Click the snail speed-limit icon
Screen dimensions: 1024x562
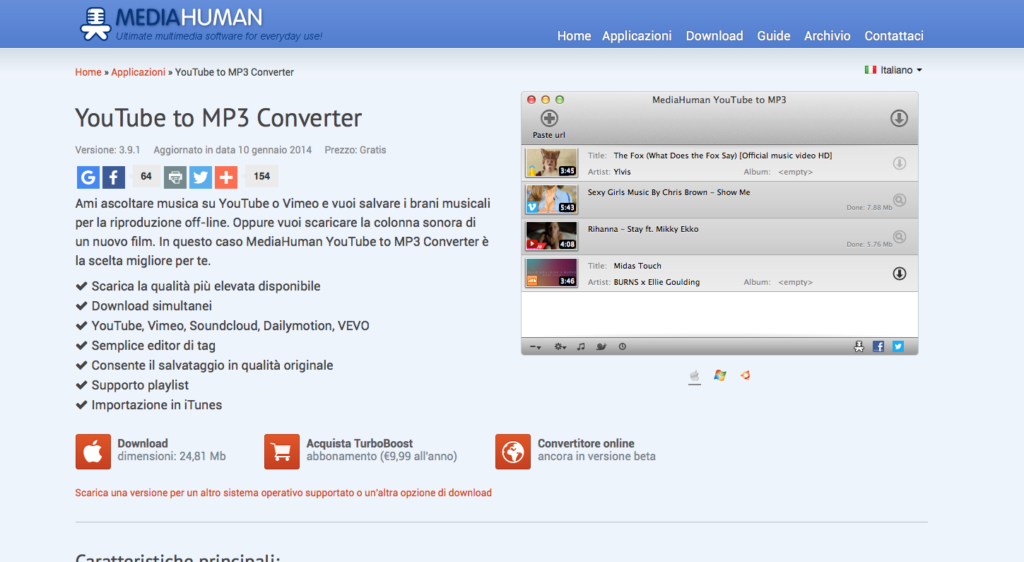pos(601,347)
